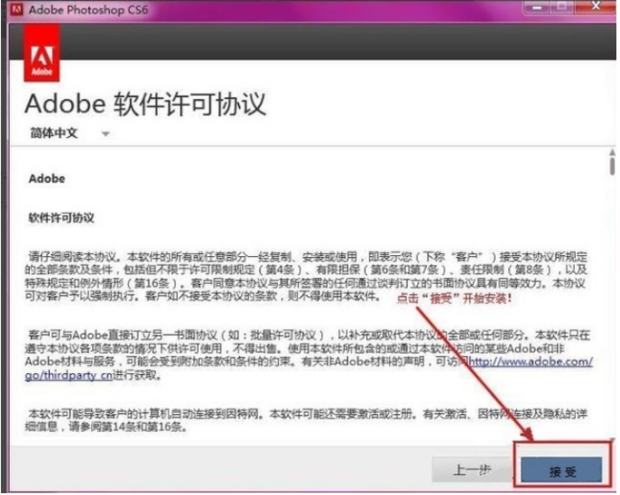Viewport: 620px width, 495px height.
Task: Click the paragraph starting 请仔细阅读本协议
Action: [x=306, y=276]
